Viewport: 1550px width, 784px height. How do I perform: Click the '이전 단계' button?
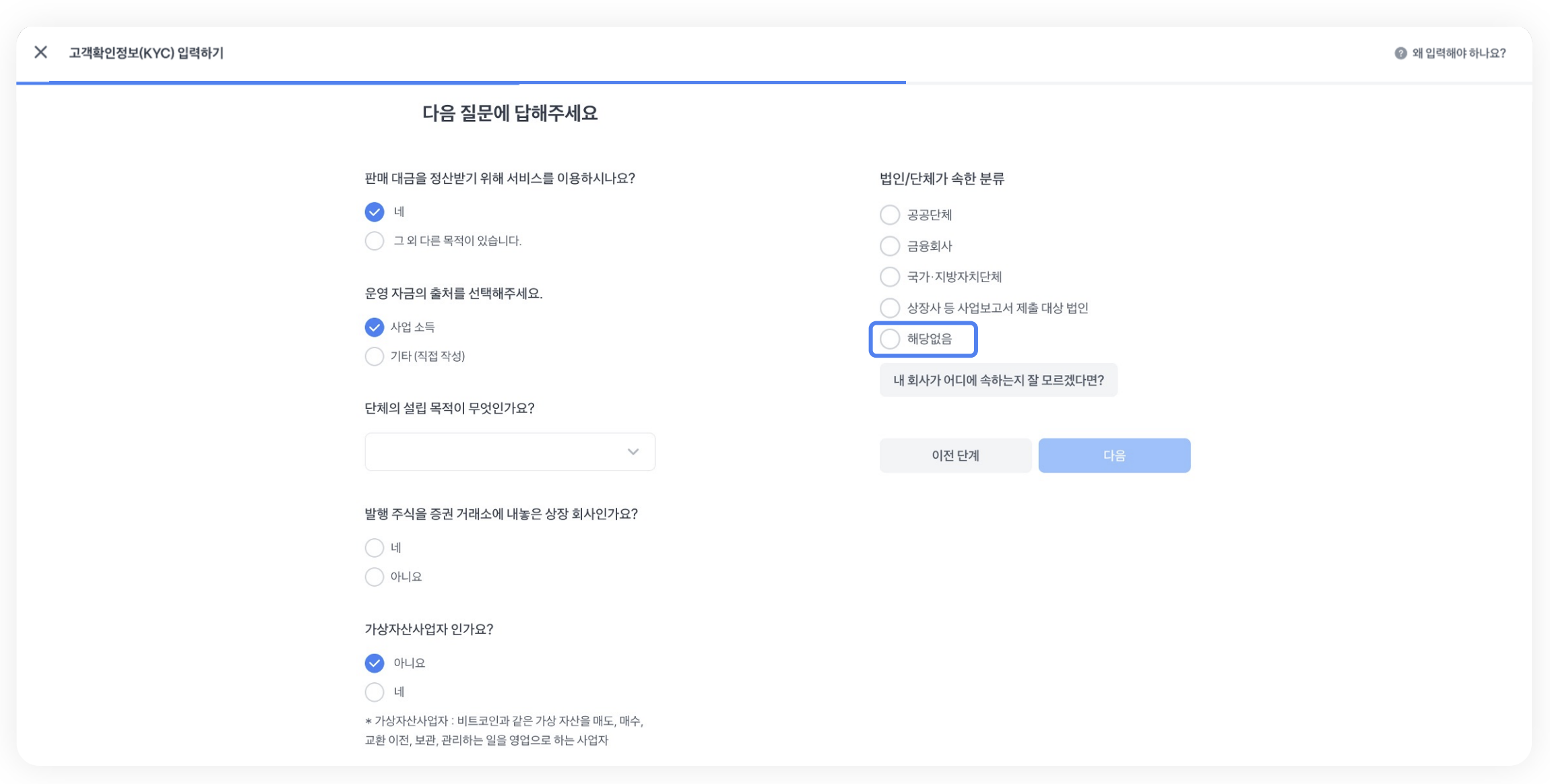955,455
